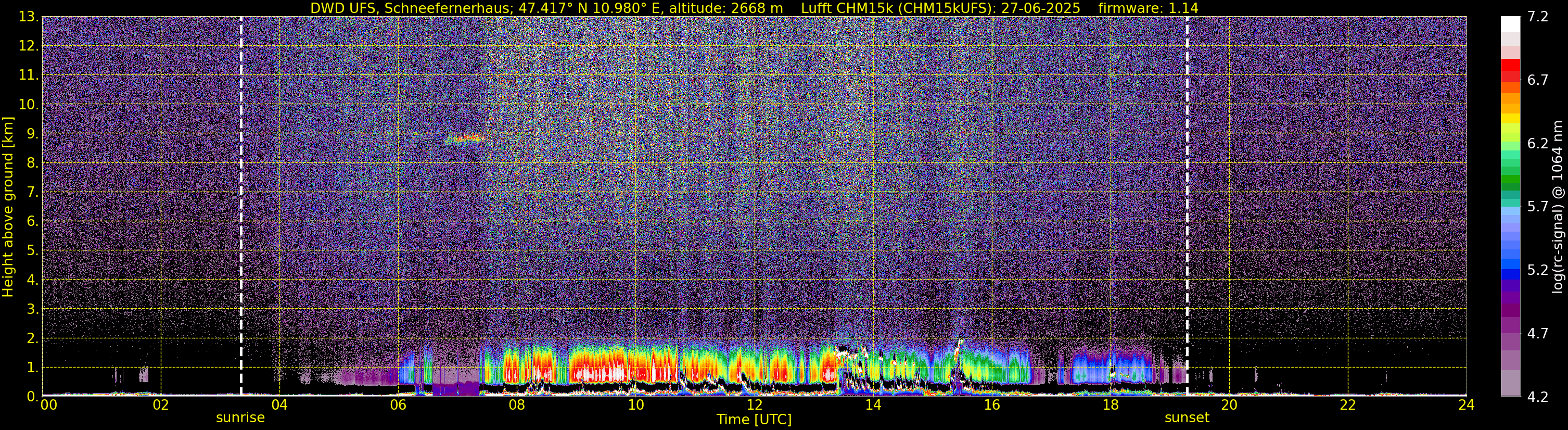Screen dimensions: 1568x430
Task: Click the '7.' height tick label
Action: click(32, 192)
